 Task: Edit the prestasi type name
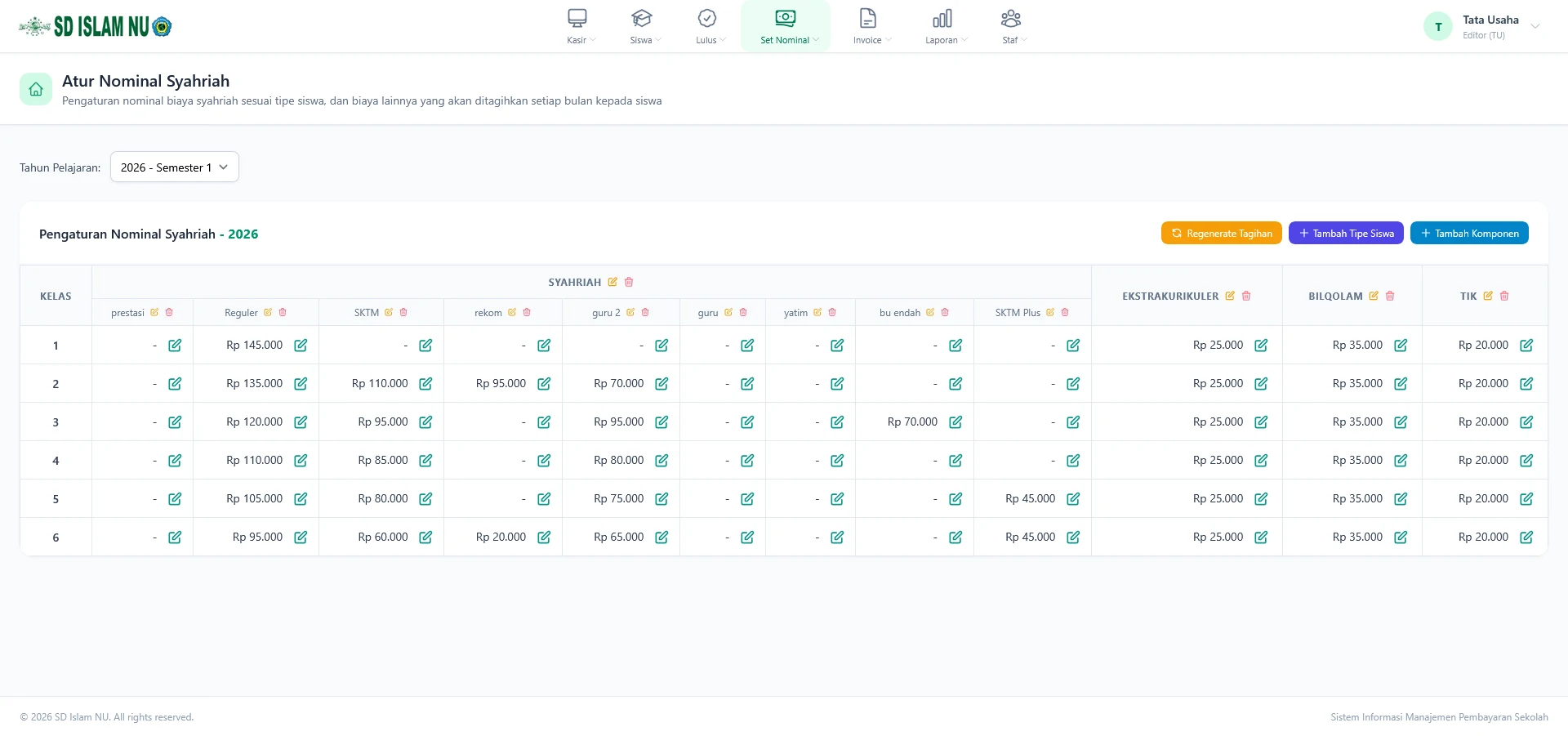154,312
